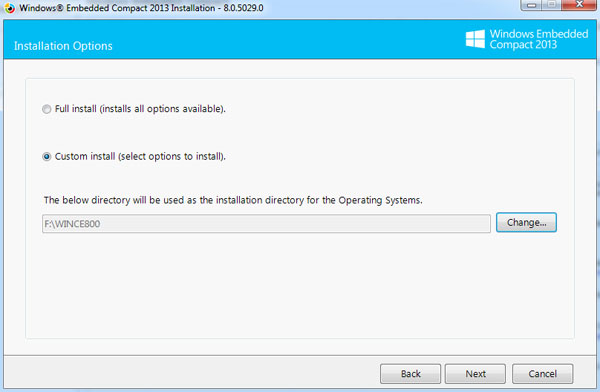Select the Full install radio button
This screenshot has width=600, height=392.
46,109
